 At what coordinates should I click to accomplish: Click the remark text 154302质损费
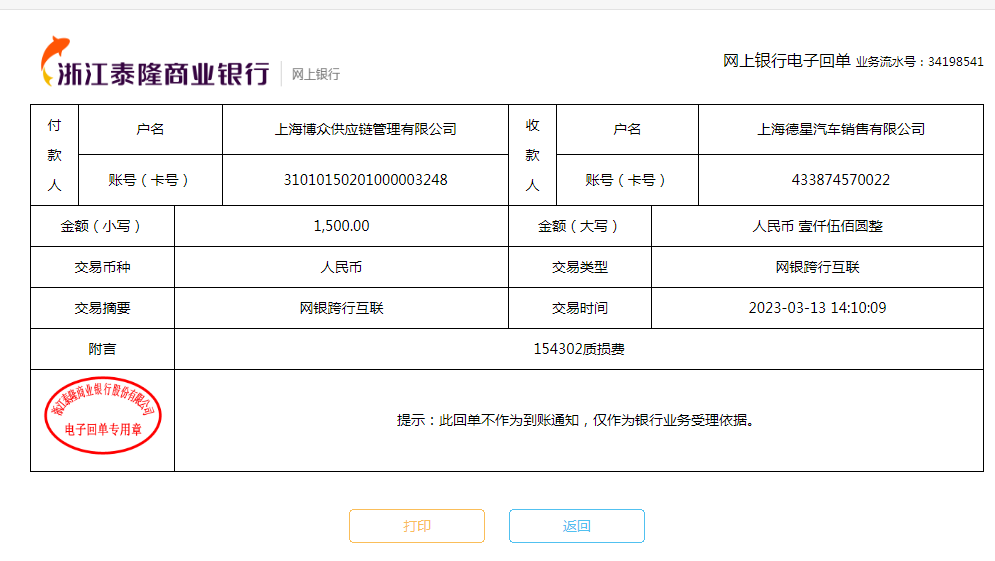point(579,349)
